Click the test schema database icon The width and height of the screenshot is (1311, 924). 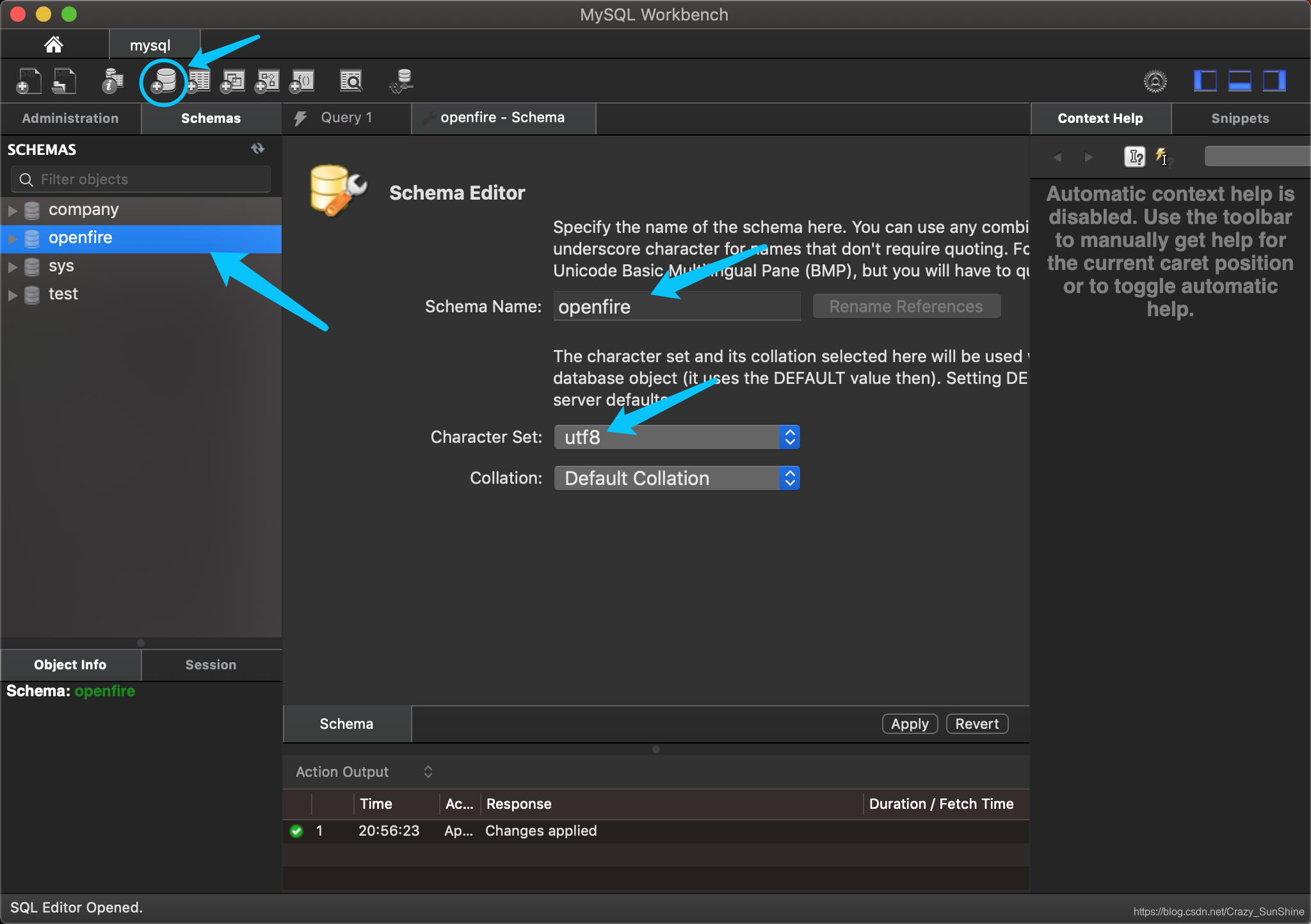point(32,294)
